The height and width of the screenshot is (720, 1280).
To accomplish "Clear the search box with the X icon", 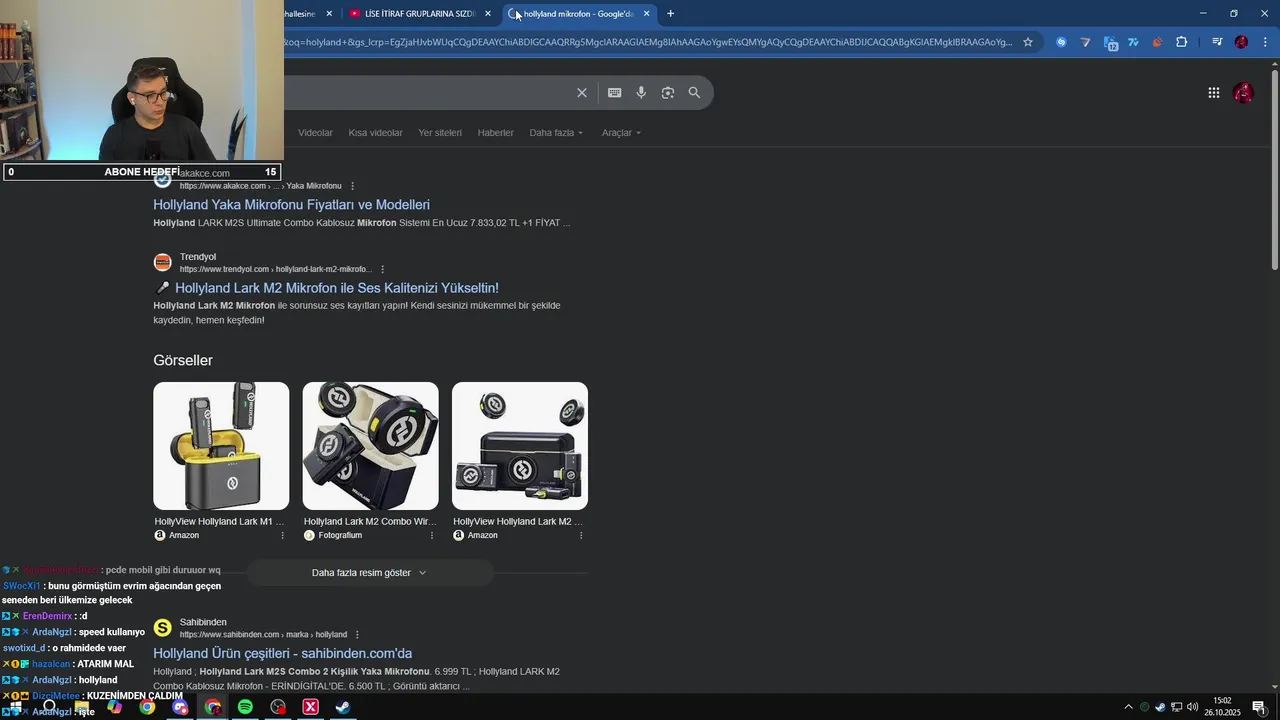I will (x=582, y=93).
